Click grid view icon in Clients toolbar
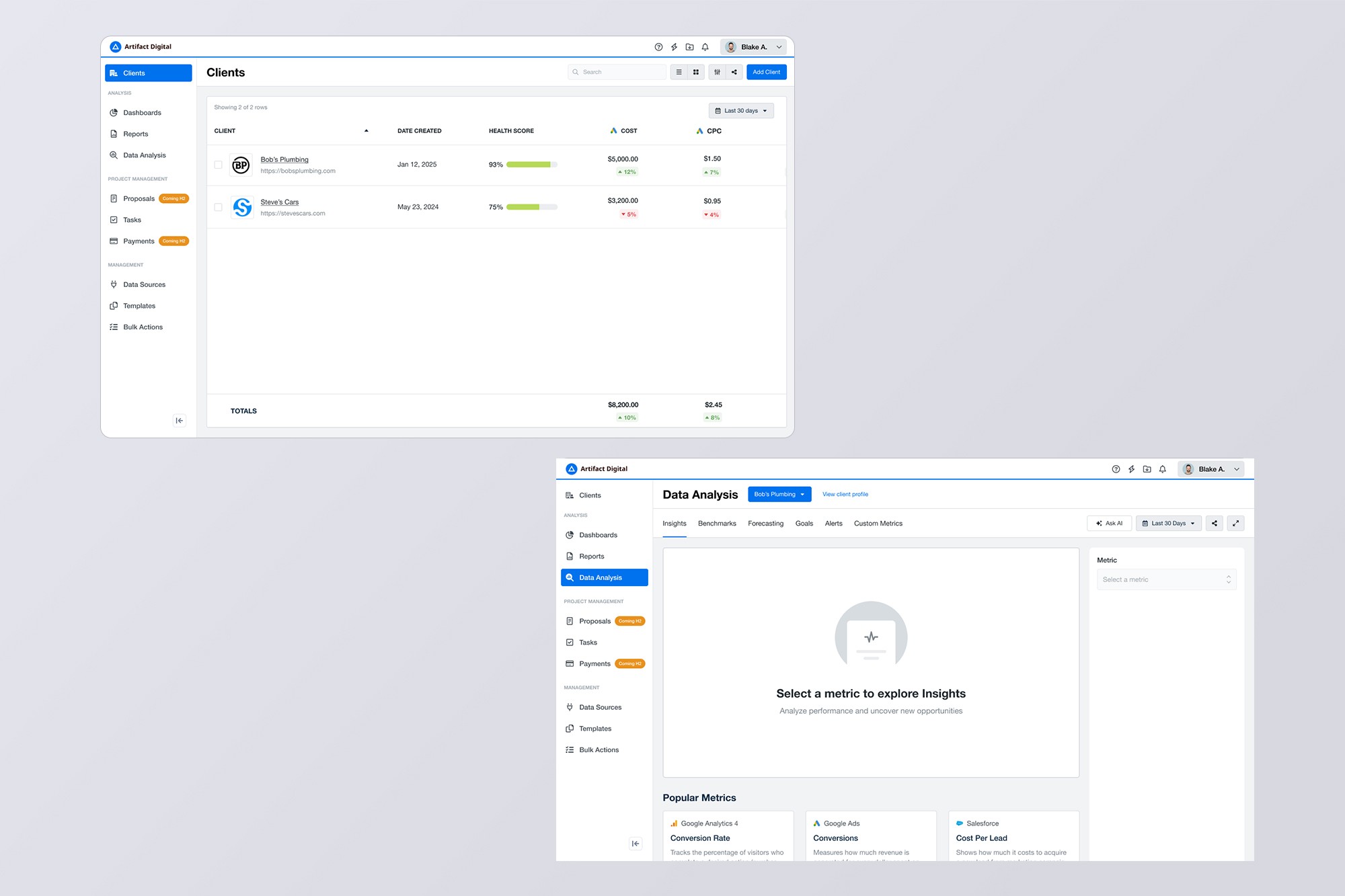Image resolution: width=1345 pixels, height=896 pixels. tap(696, 72)
